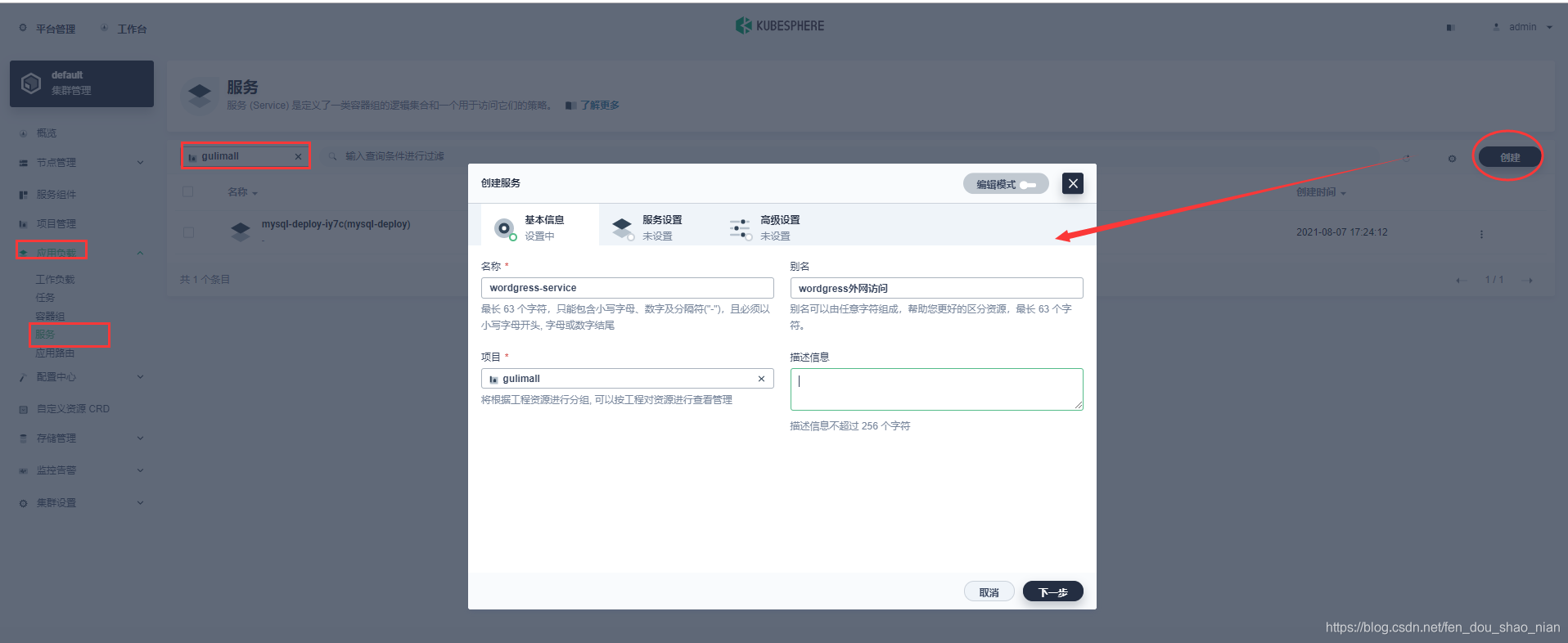1568x643 pixels.
Task: Open the default cluster management card
Action: [82, 83]
